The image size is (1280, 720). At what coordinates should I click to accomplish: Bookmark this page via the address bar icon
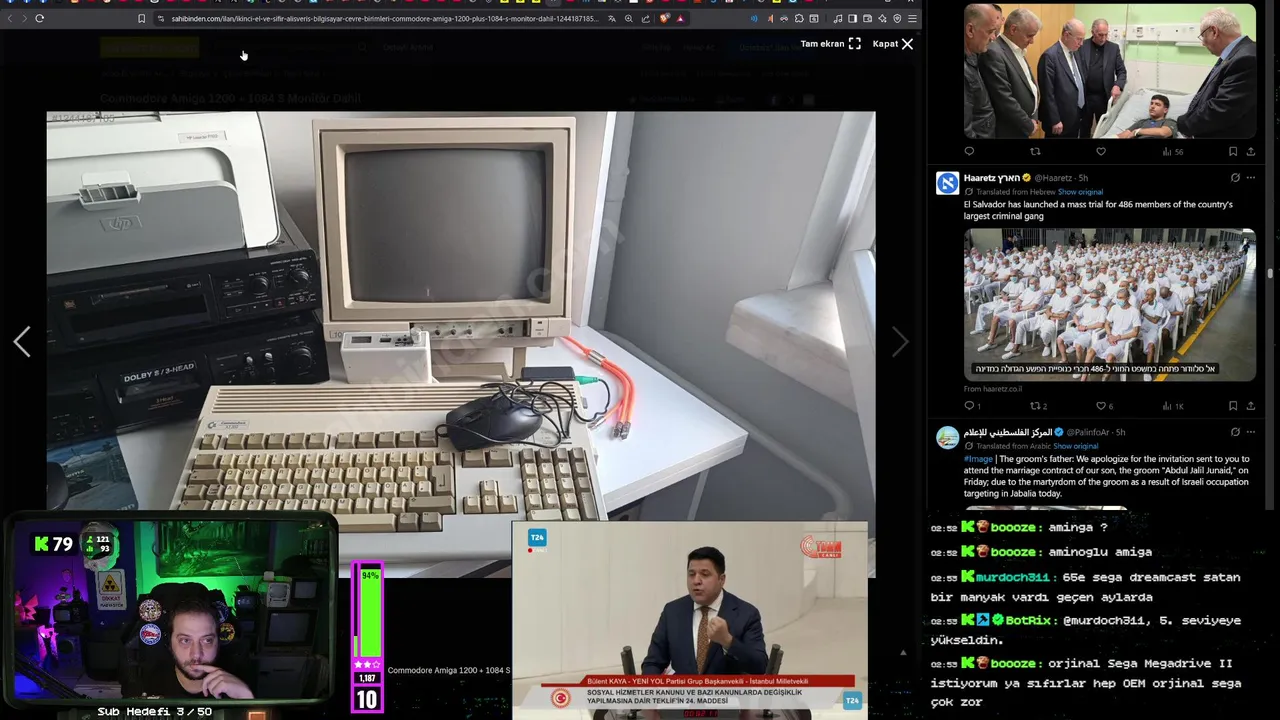[x=141, y=18]
